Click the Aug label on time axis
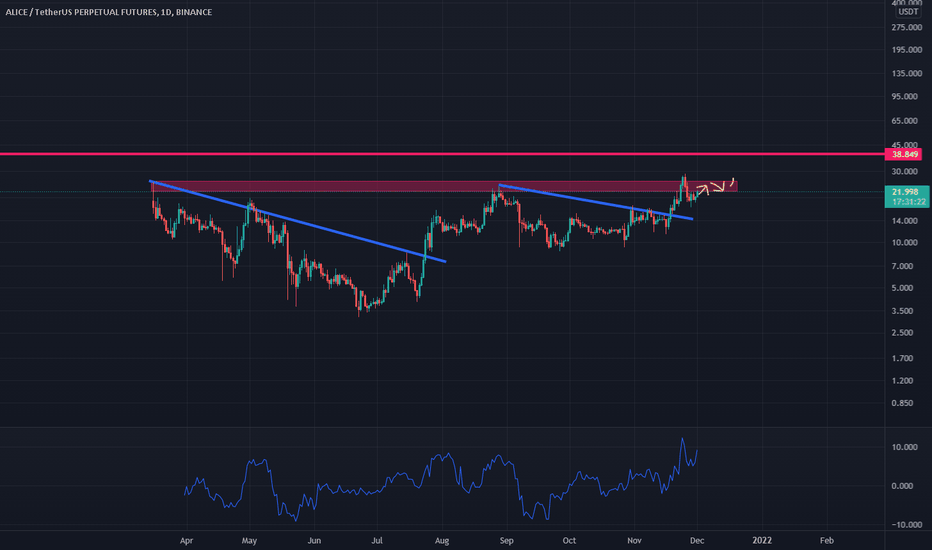This screenshot has width=932, height=550. click(442, 540)
